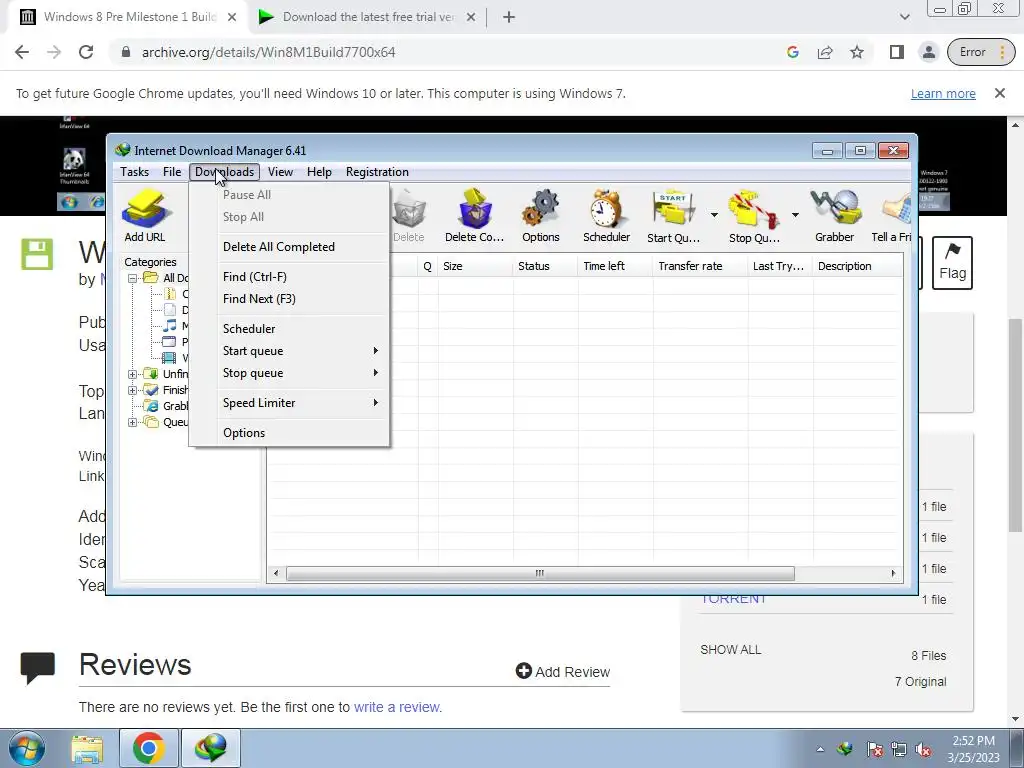Open the Help menu

(319, 172)
